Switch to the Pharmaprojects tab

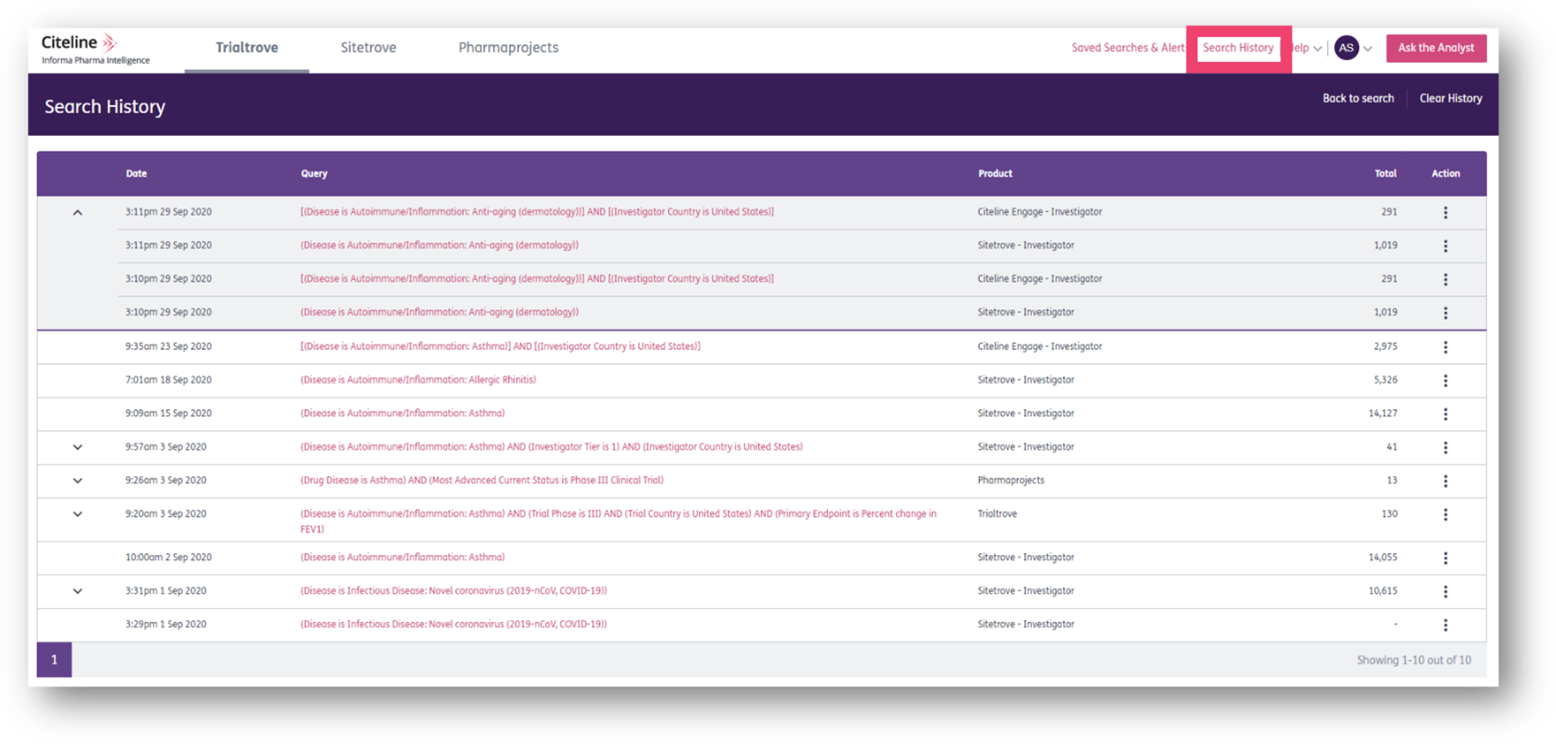[x=508, y=47]
